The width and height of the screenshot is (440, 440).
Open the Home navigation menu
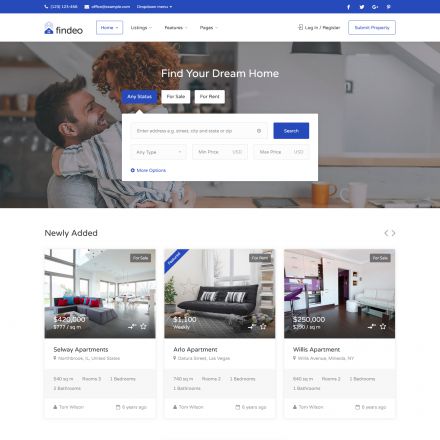click(109, 28)
